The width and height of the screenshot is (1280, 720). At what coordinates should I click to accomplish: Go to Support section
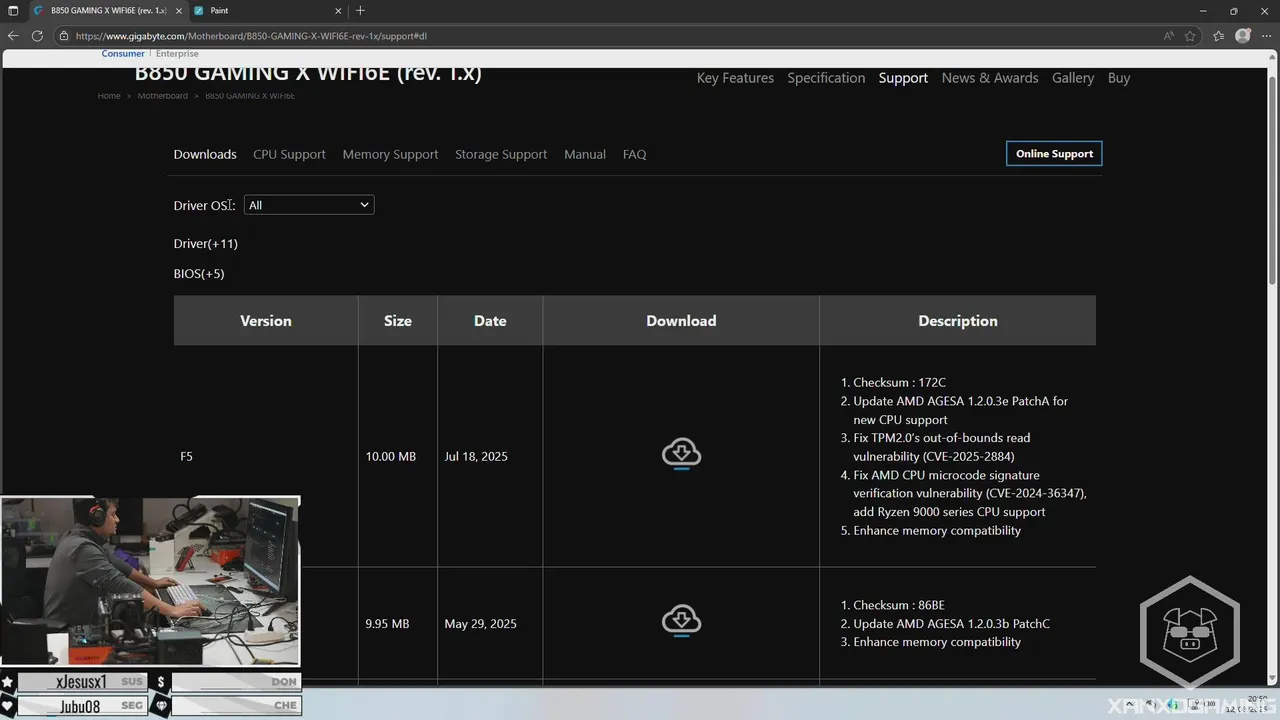(x=903, y=78)
